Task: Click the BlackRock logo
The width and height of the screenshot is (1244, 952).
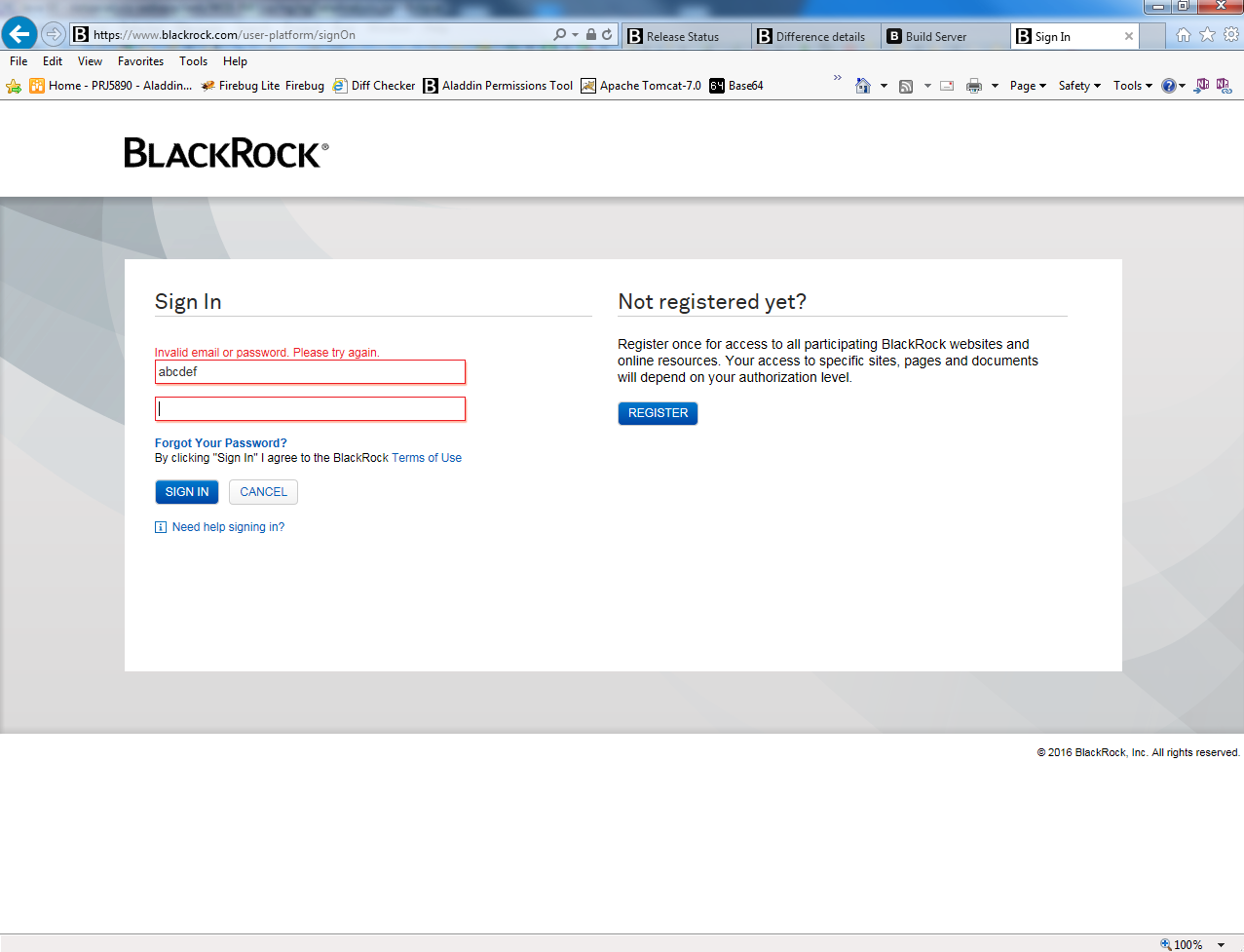Action: [x=226, y=153]
